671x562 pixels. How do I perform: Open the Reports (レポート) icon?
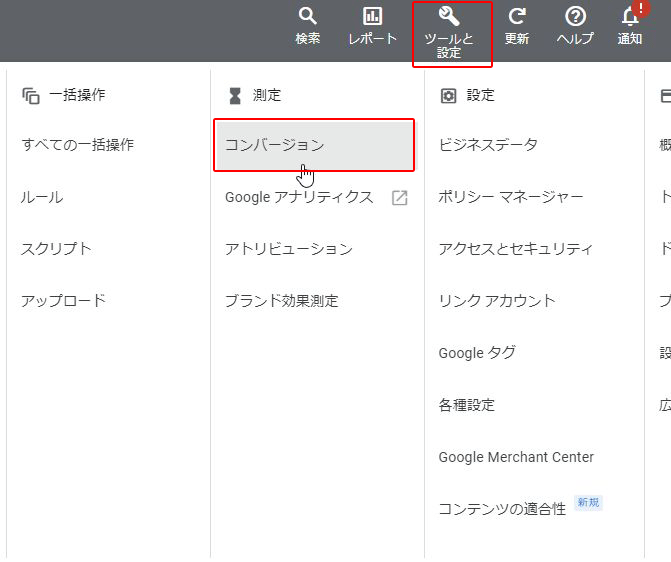click(372, 17)
